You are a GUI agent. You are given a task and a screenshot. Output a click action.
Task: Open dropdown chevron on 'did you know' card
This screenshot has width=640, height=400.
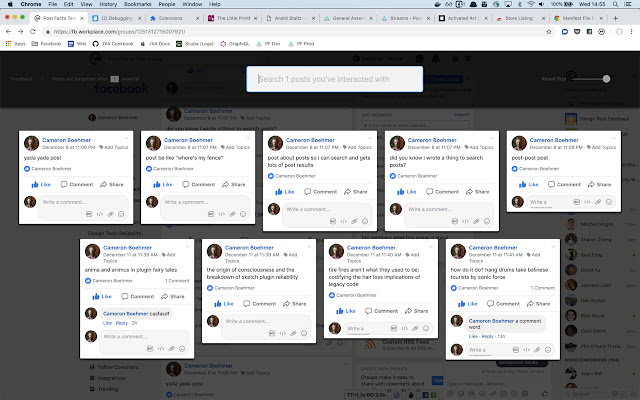(492, 138)
